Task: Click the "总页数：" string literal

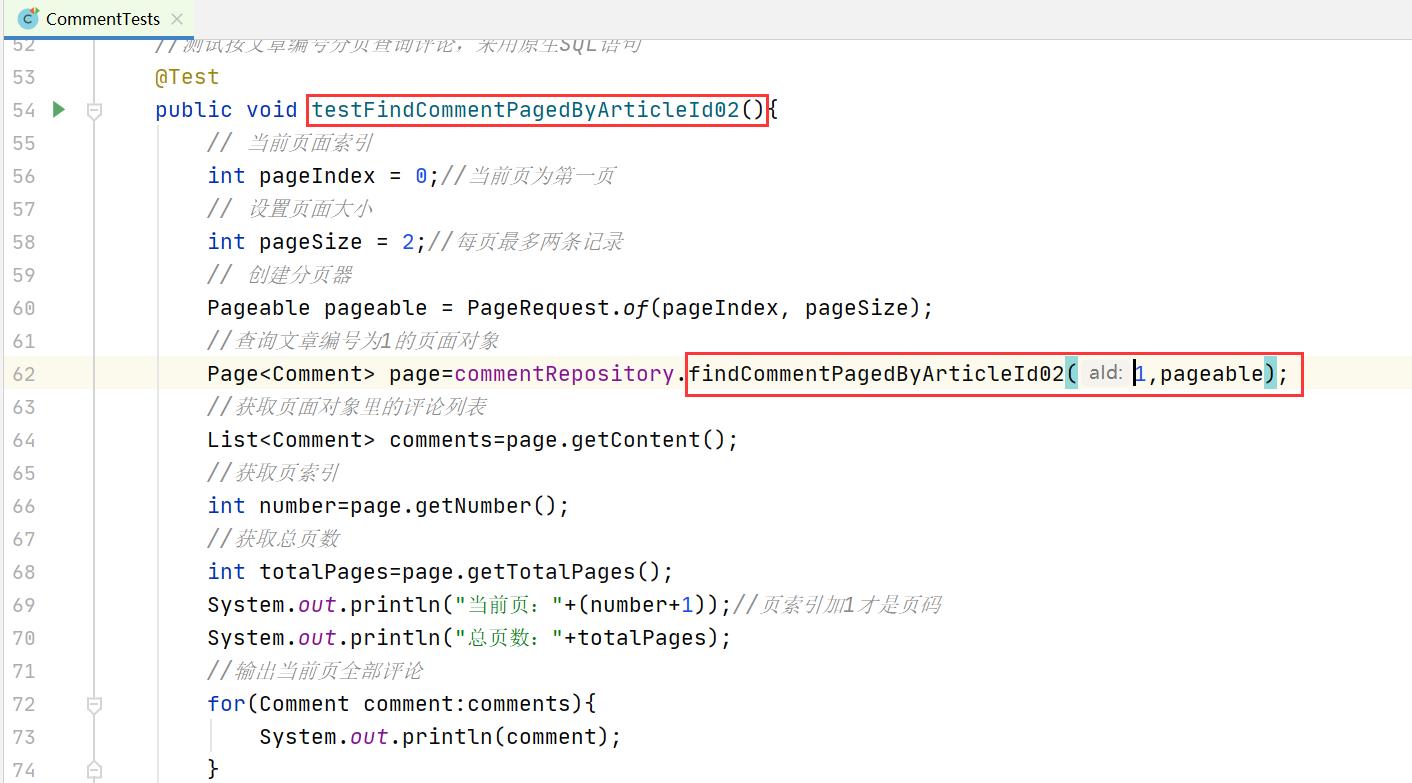Action: point(511,638)
